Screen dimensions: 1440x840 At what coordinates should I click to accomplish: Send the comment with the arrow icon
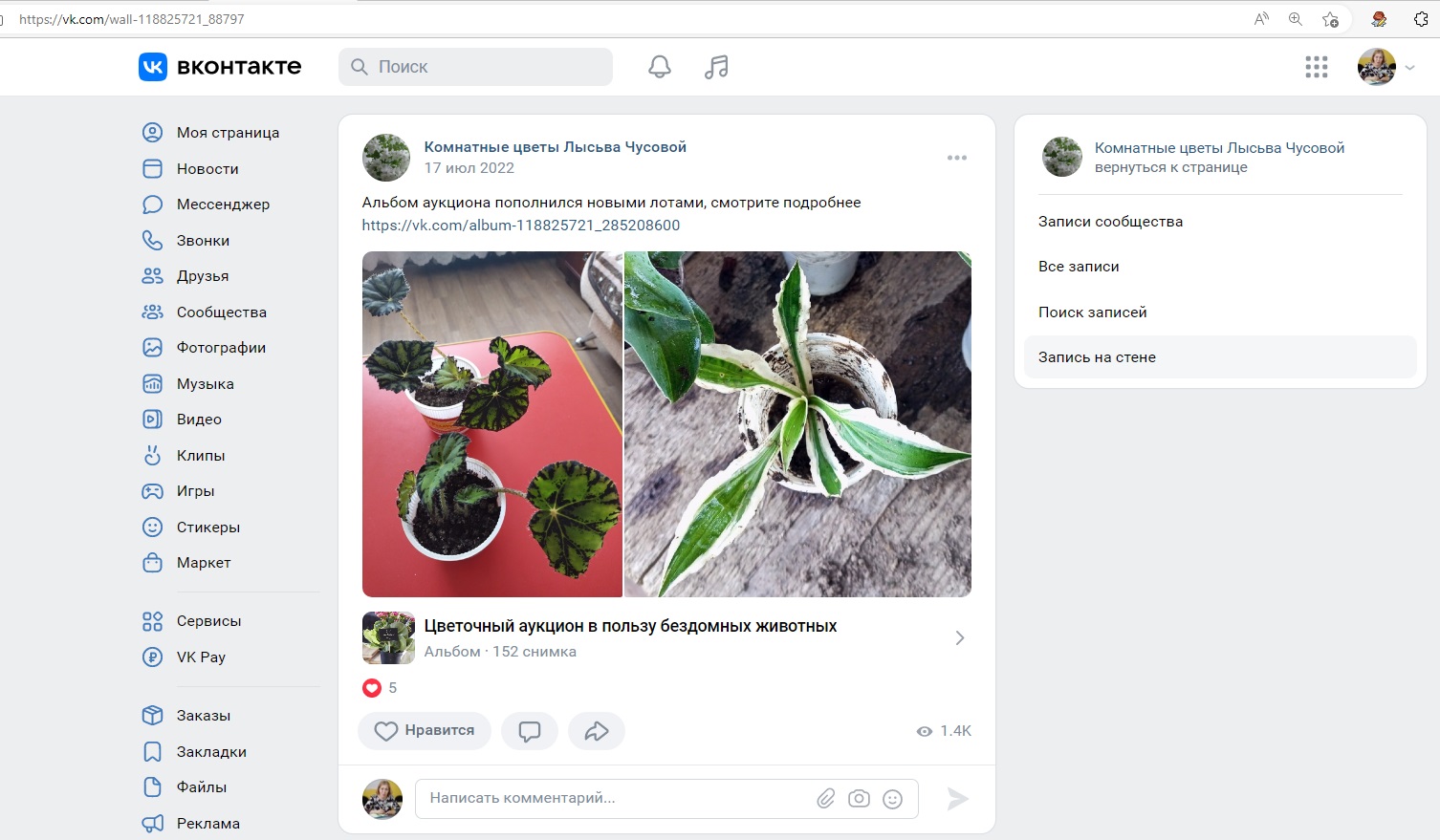pos(957,799)
